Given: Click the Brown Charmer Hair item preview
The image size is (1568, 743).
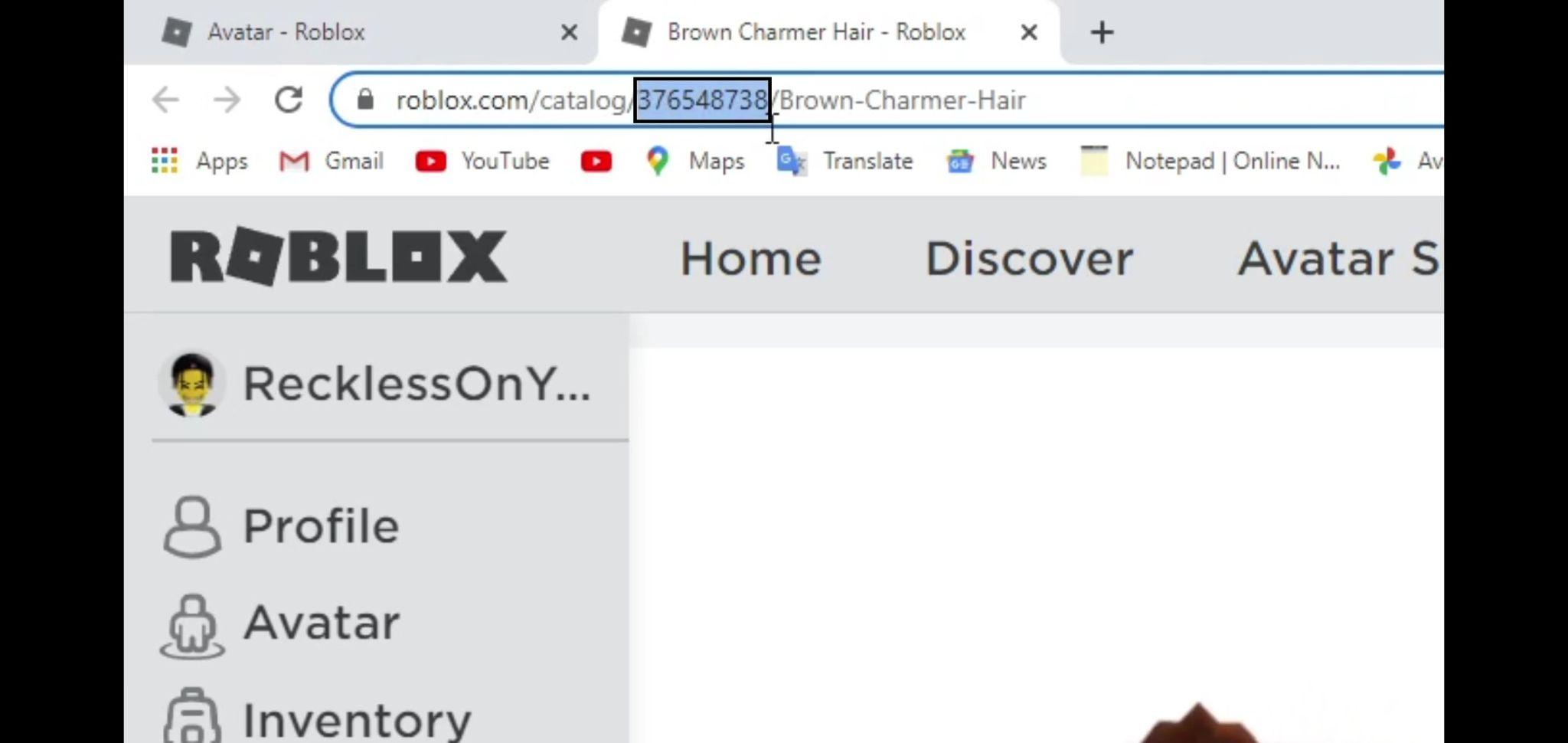Looking at the screenshot, I should click(x=1199, y=724).
